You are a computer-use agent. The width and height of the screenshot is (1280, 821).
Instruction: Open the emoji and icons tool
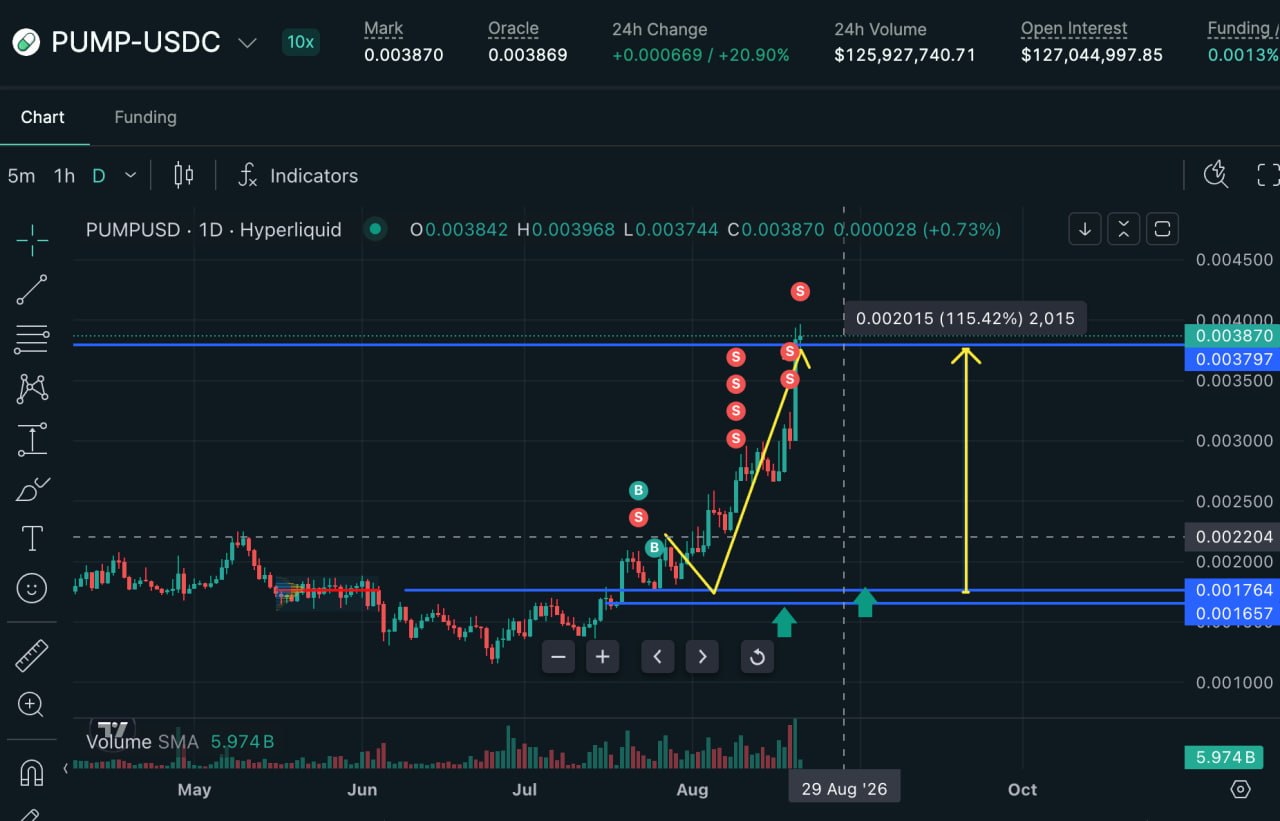[x=32, y=589]
